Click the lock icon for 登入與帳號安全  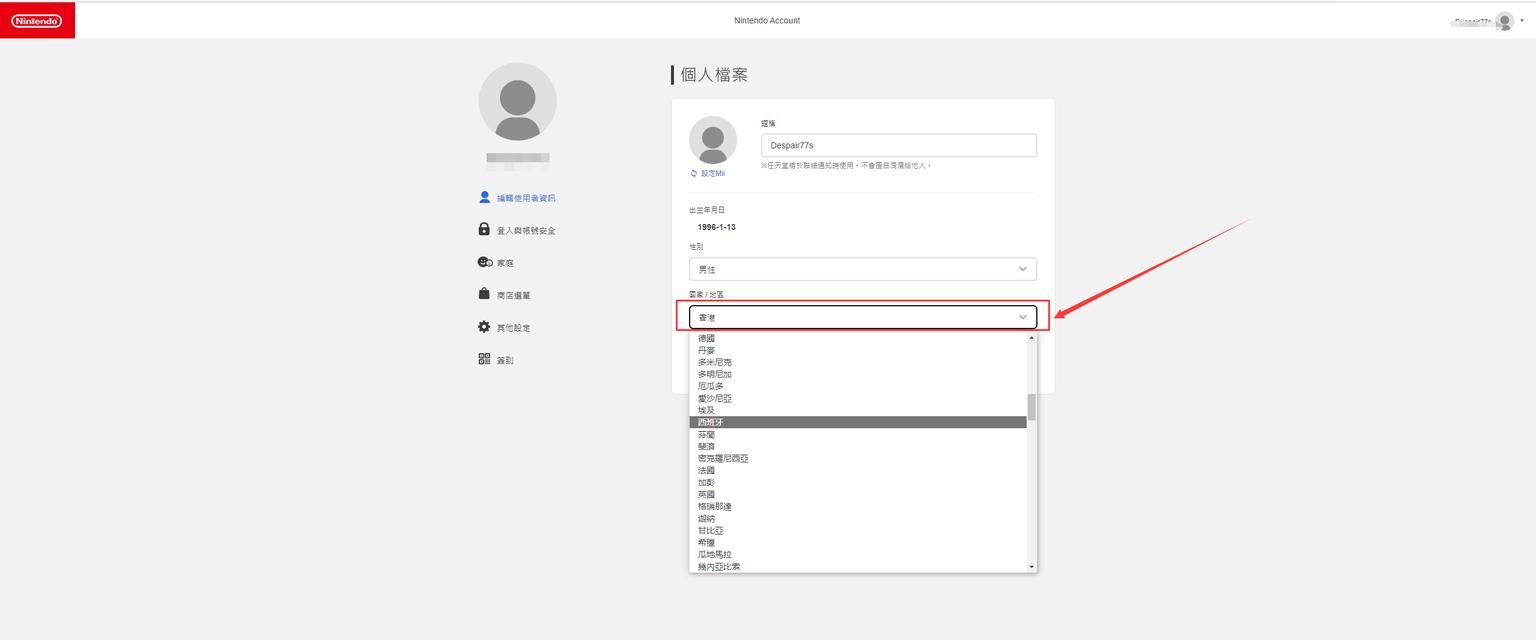(x=484, y=229)
